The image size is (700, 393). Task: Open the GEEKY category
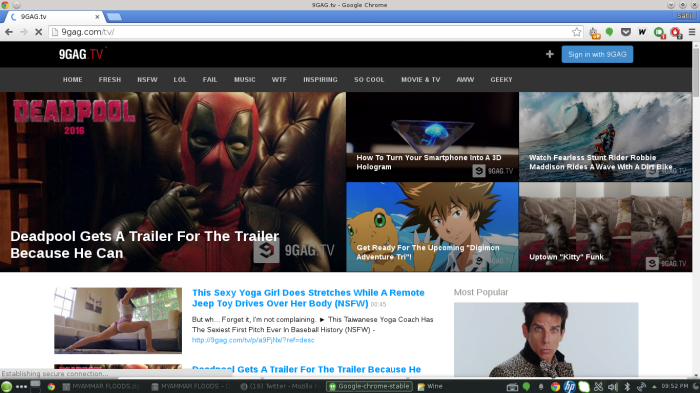pyautogui.click(x=501, y=79)
